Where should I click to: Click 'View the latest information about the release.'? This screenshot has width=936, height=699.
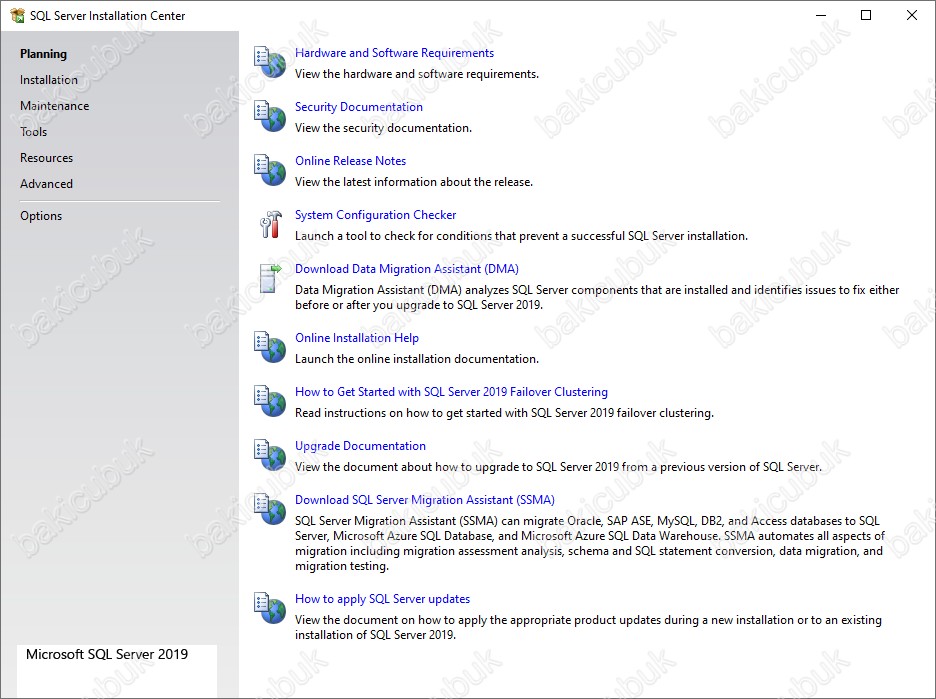(x=414, y=182)
